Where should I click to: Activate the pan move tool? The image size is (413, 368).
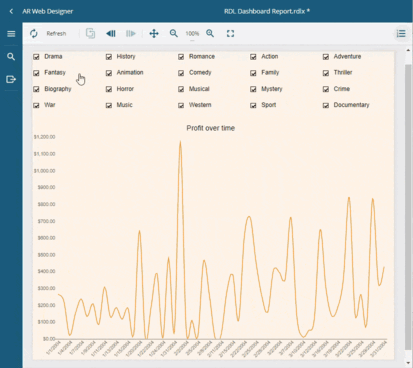[154, 33]
